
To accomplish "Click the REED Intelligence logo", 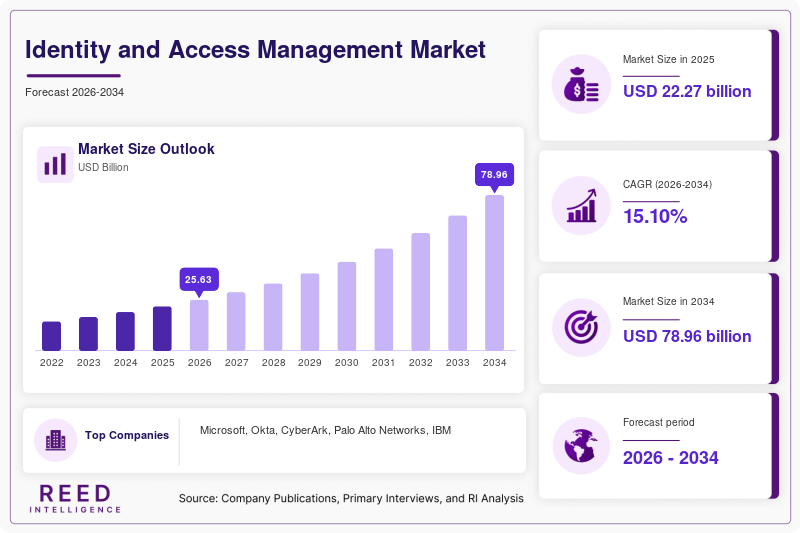I will click(x=75, y=498).
